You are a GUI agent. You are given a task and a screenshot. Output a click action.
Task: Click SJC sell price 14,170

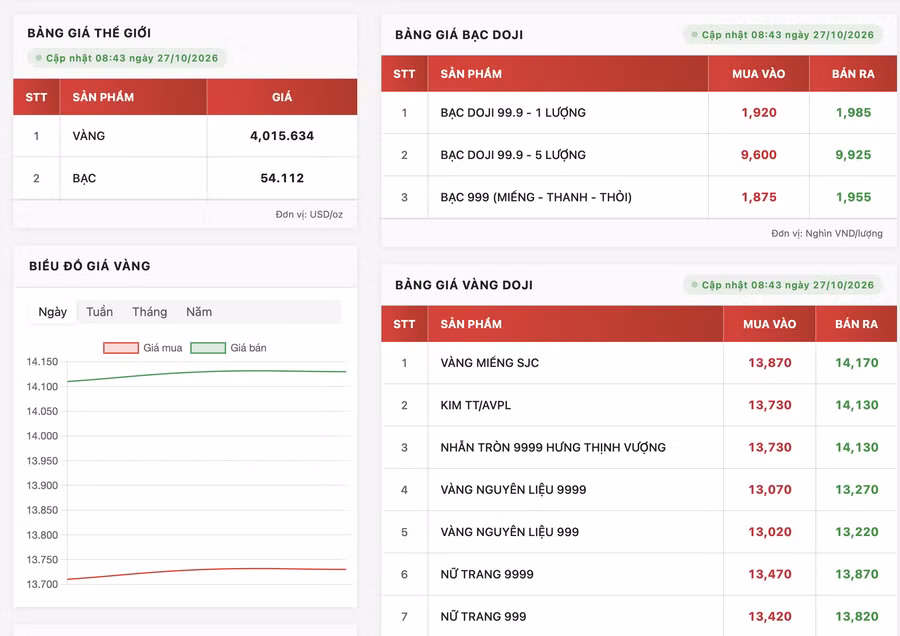(857, 363)
